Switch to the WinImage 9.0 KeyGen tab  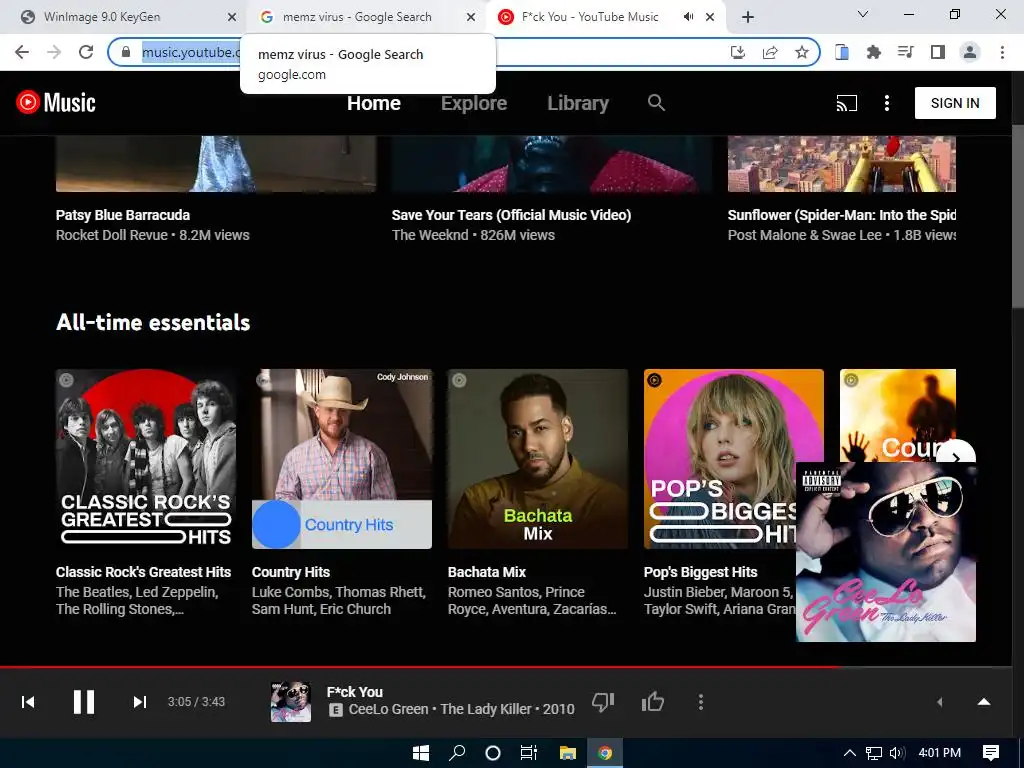point(125,17)
